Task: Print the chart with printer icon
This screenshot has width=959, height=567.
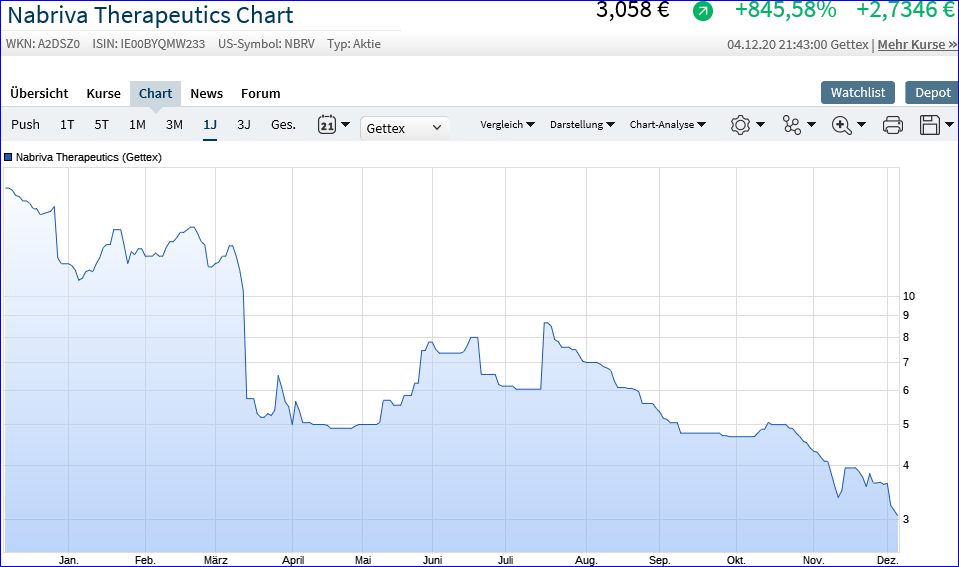Action: [893, 125]
